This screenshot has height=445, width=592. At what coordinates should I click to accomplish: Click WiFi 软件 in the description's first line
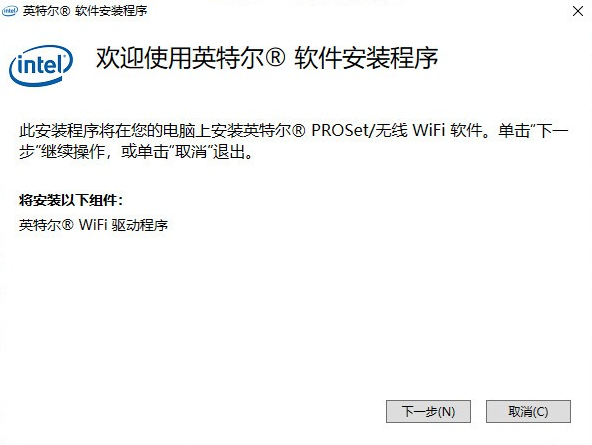click(448, 131)
